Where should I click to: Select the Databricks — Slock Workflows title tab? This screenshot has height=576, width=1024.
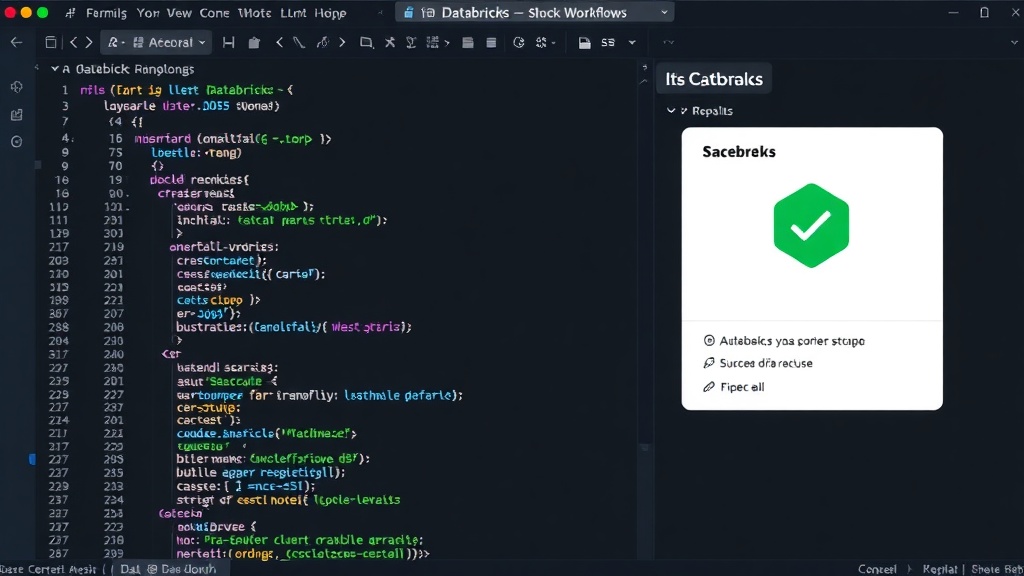[535, 12]
